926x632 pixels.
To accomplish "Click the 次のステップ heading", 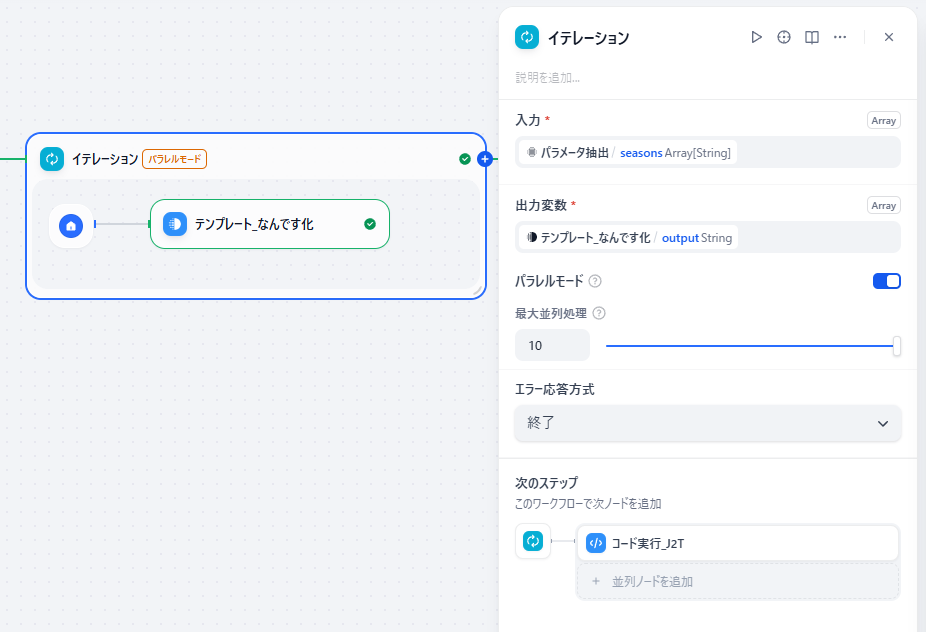I will [x=546, y=483].
